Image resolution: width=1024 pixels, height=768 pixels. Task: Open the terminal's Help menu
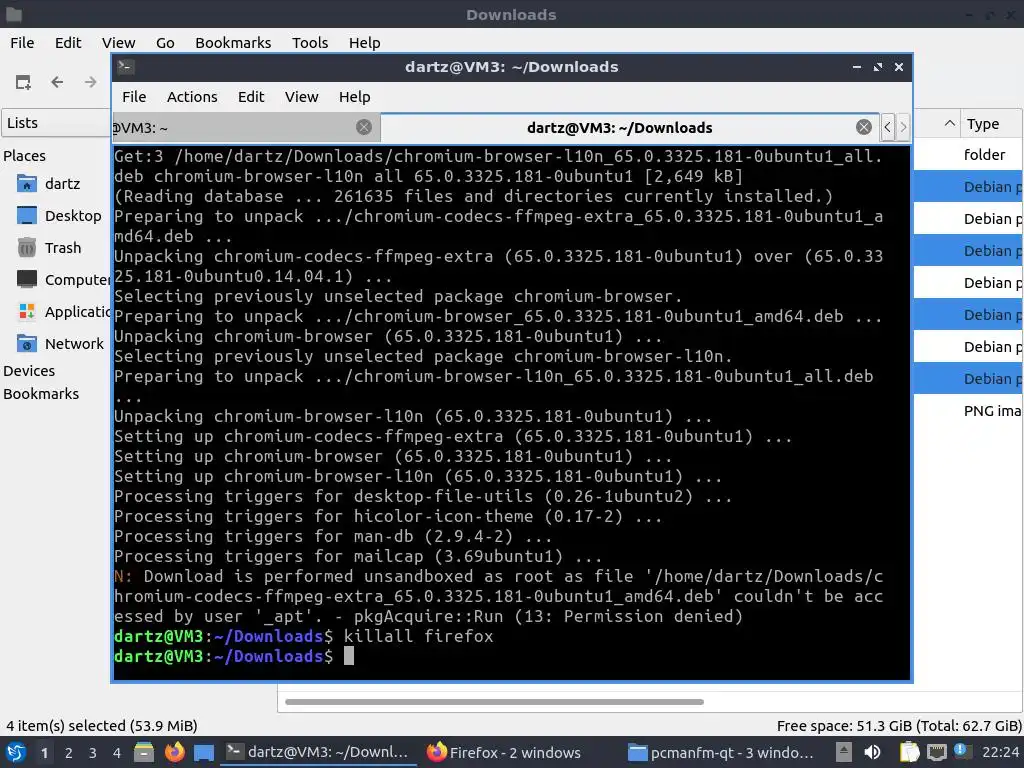click(355, 97)
